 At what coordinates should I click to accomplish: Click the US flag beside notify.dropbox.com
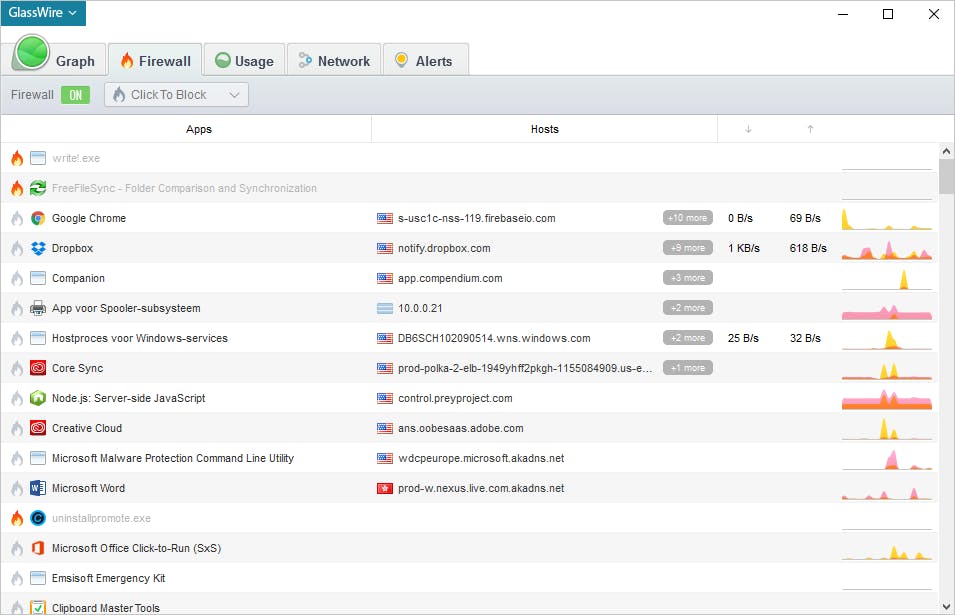coord(385,248)
